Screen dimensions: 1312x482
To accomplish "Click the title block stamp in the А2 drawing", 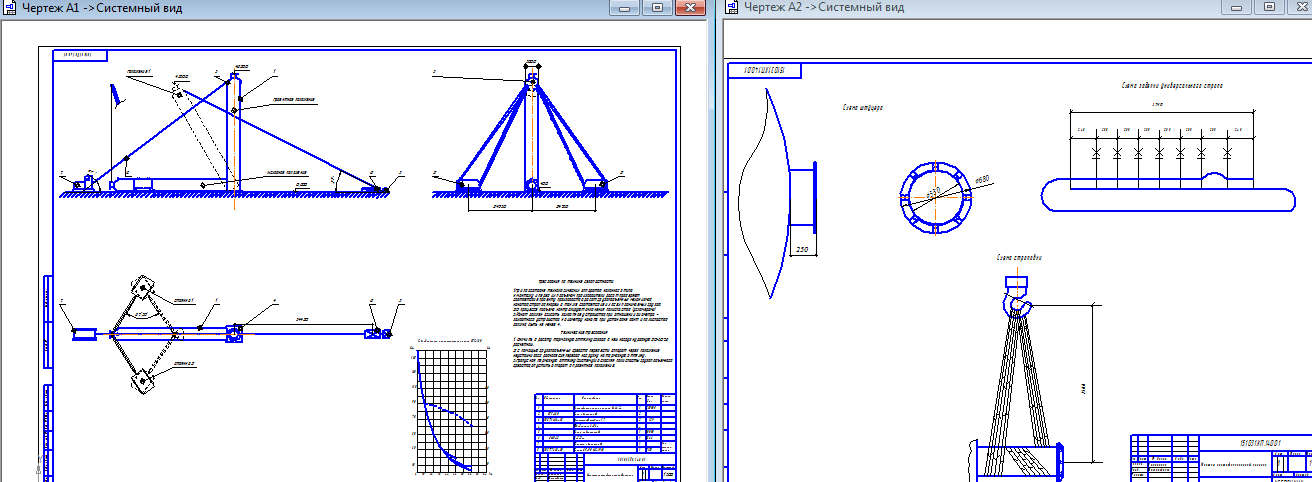I will 1220,458.
